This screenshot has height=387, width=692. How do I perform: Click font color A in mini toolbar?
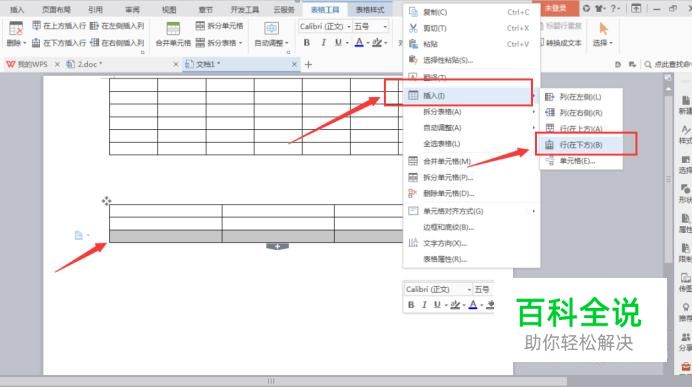click(x=473, y=305)
